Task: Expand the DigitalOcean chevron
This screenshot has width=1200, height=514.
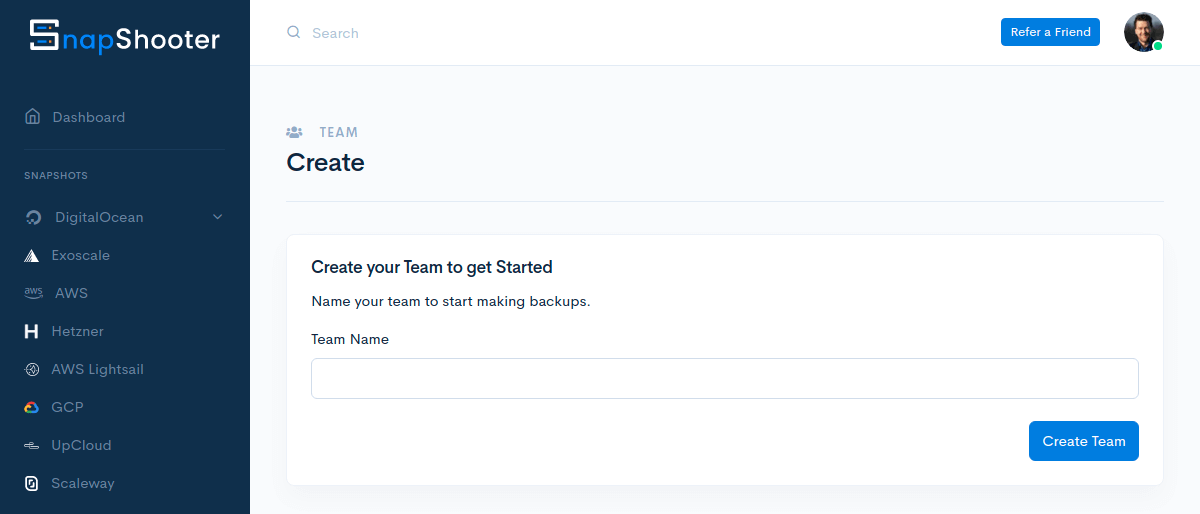Action: [218, 217]
